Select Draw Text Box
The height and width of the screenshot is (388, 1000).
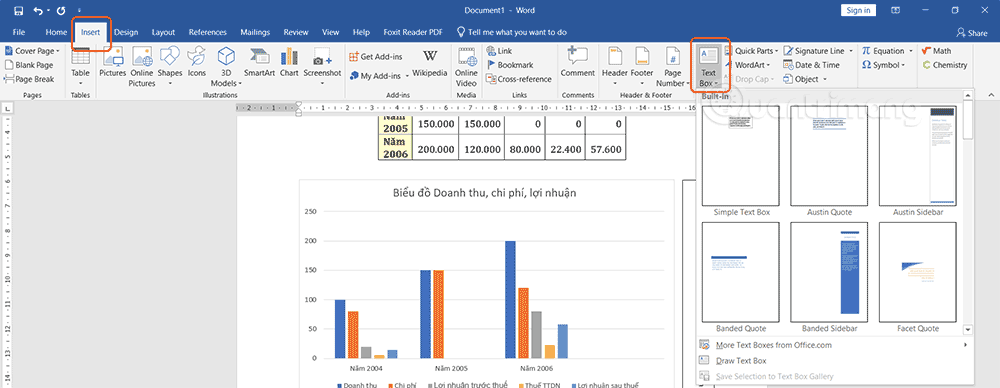pyautogui.click(x=834, y=361)
